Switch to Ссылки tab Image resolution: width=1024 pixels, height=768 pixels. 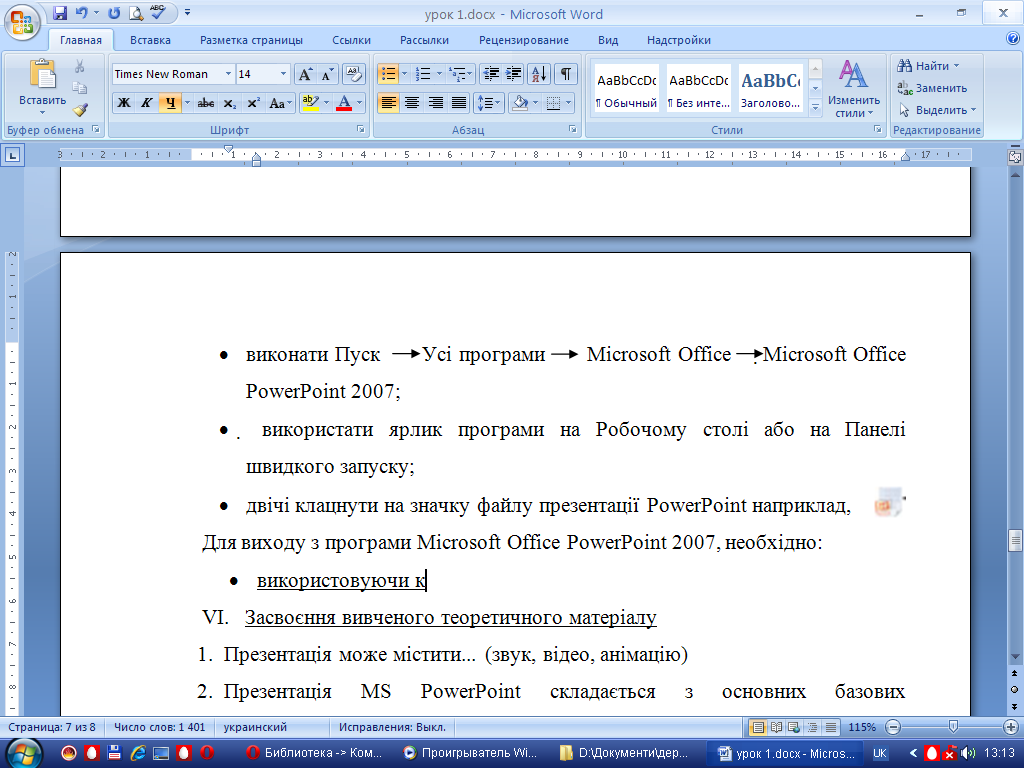pos(351,40)
